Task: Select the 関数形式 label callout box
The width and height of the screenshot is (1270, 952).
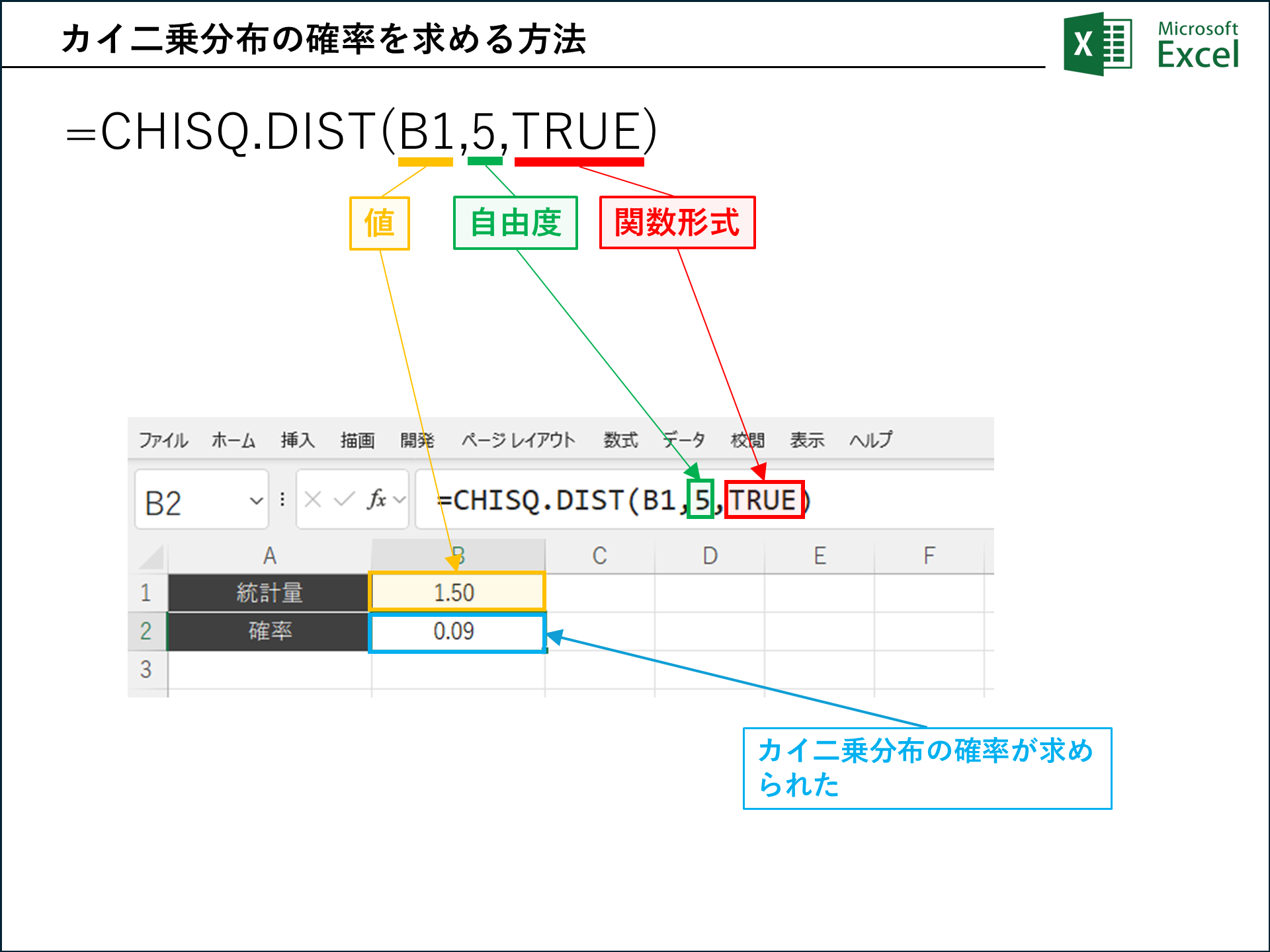Action: [677, 223]
